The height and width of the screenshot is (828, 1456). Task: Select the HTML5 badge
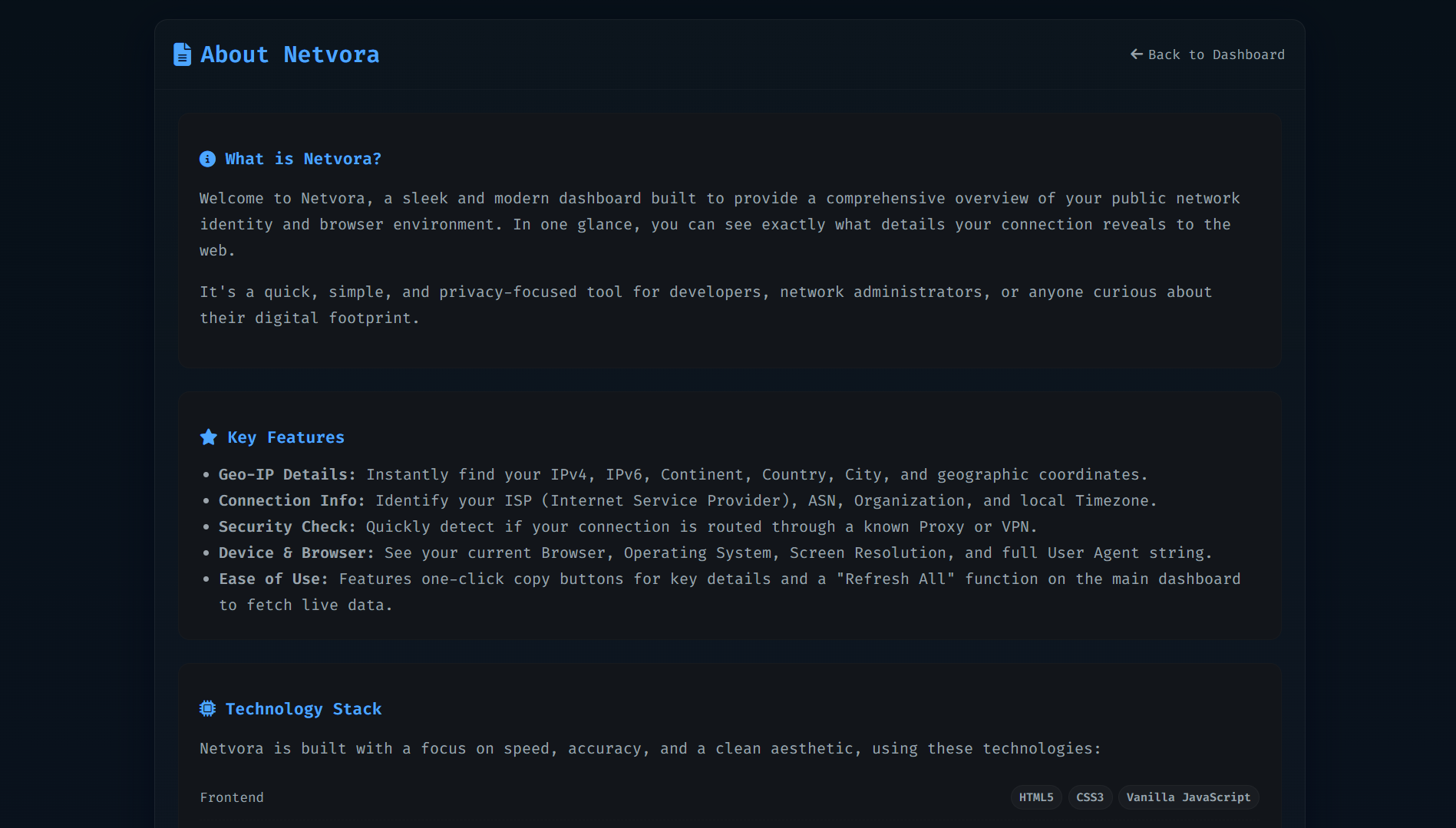click(1035, 797)
